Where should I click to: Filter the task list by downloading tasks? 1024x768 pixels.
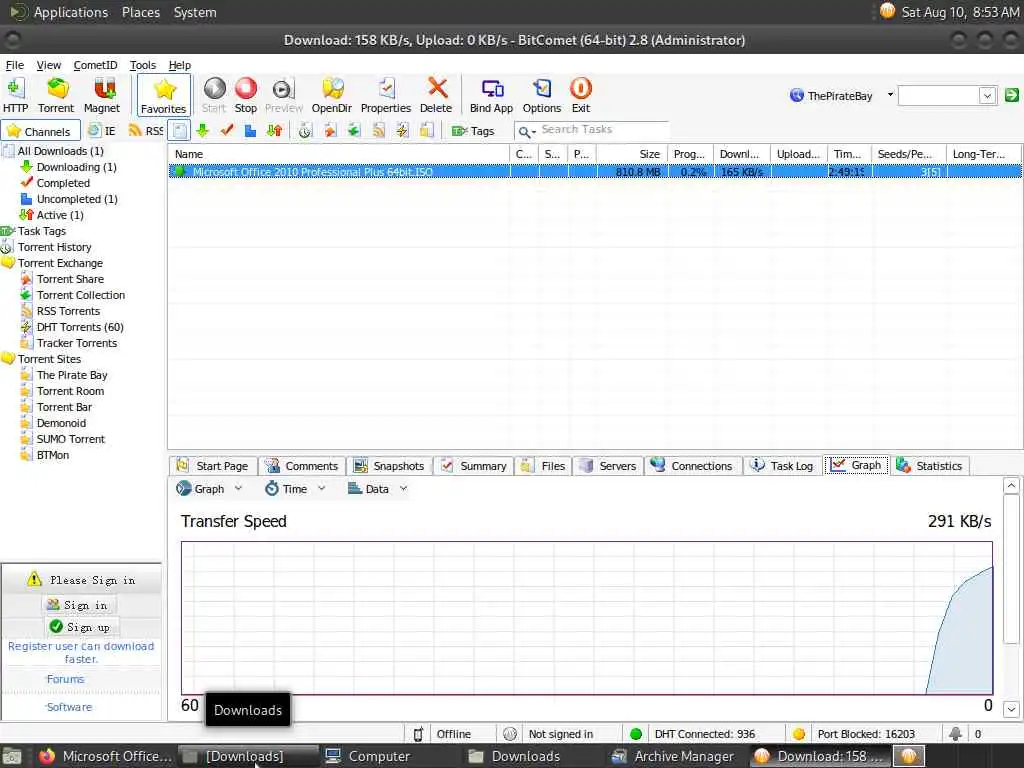coord(202,131)
